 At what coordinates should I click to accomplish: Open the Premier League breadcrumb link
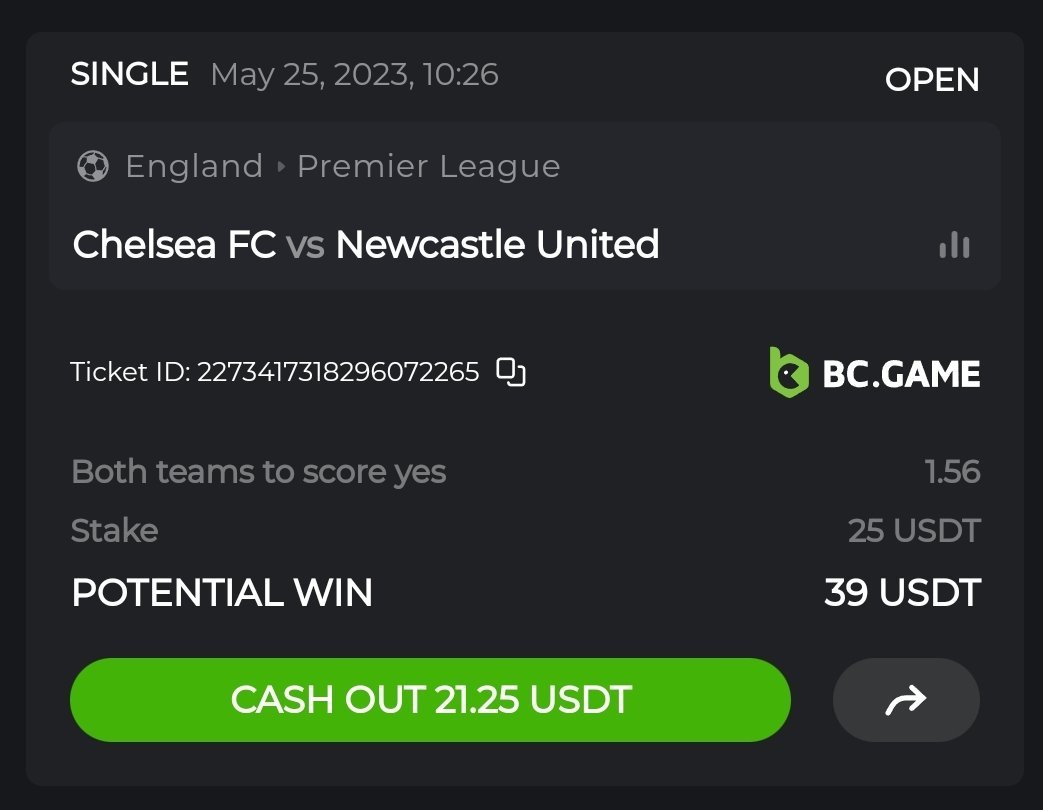tap(428, 166)
